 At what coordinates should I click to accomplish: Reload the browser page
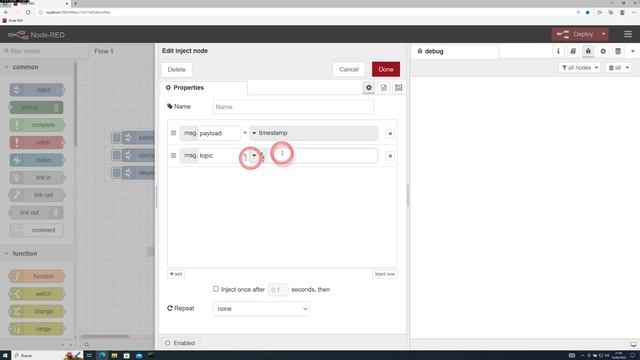point(28,12)
